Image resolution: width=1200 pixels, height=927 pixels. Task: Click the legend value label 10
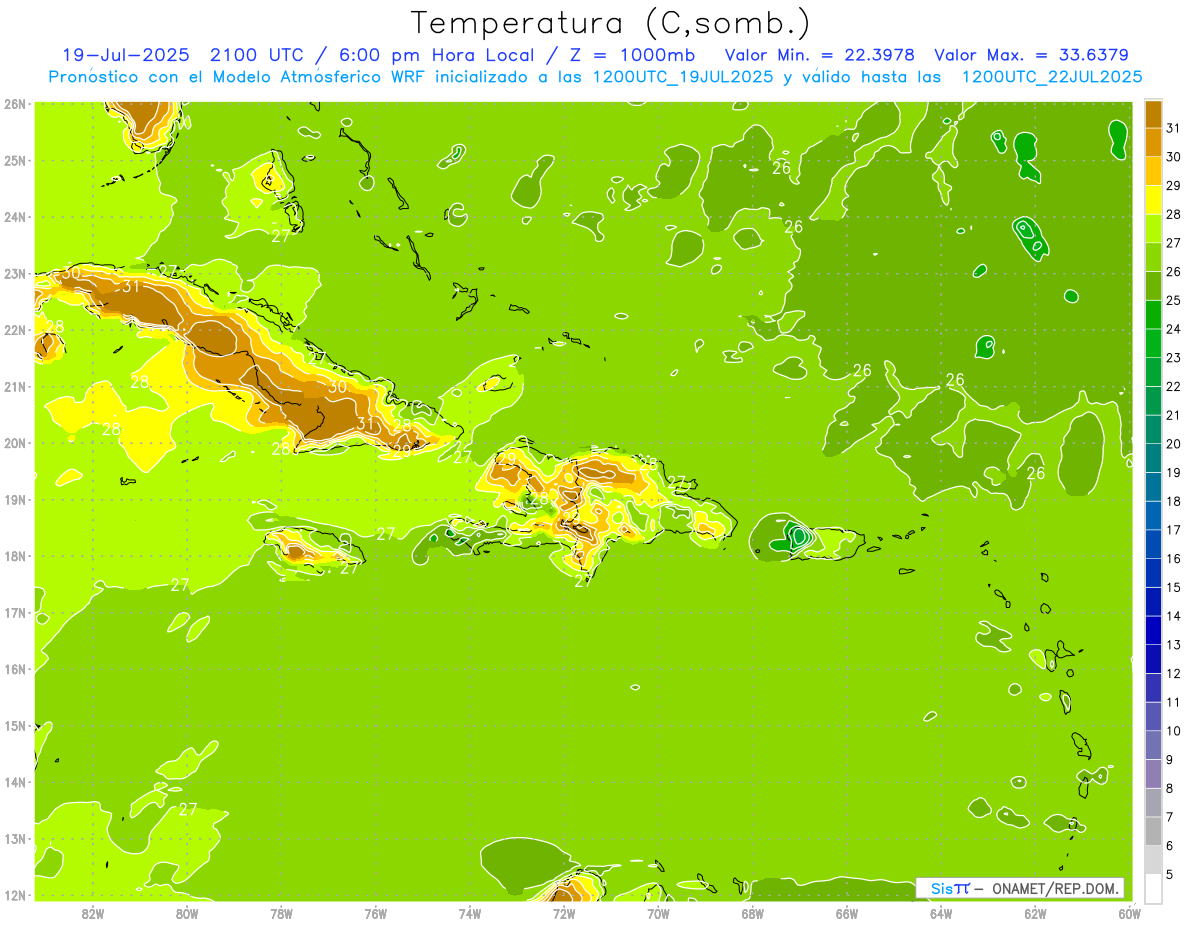(x=1174, y=731)
